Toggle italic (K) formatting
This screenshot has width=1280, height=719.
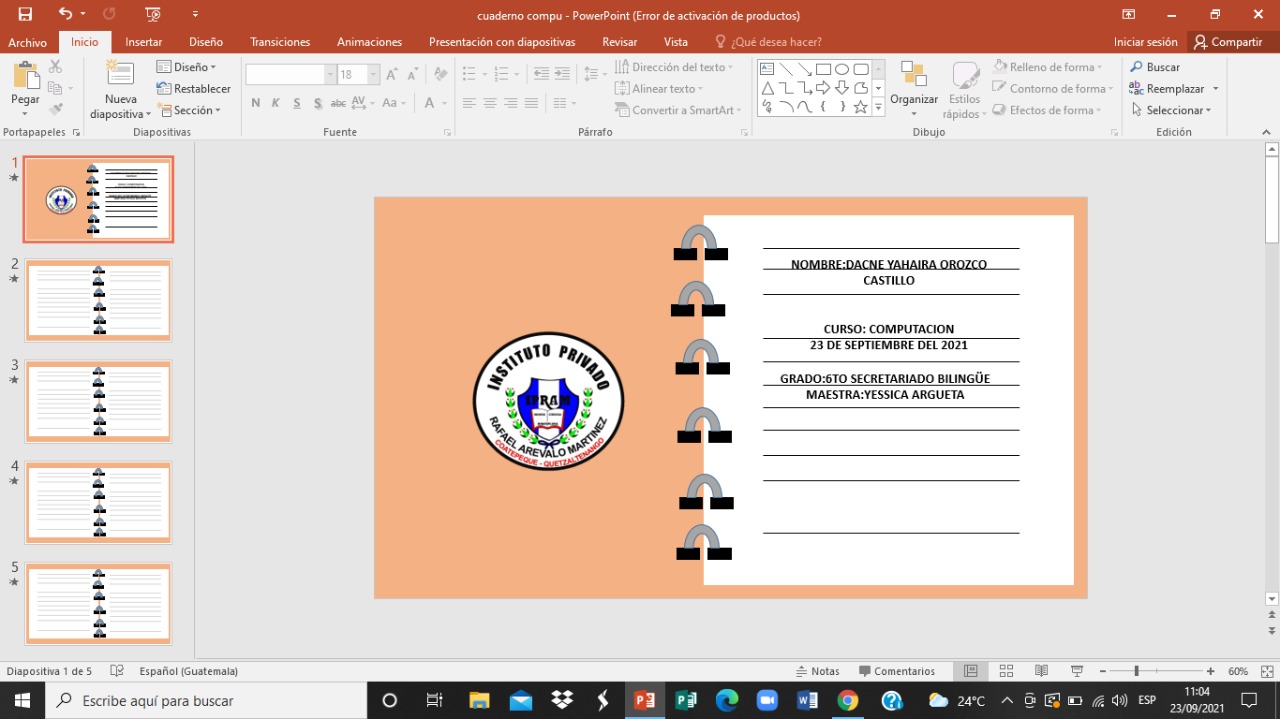tap(276, 103)
